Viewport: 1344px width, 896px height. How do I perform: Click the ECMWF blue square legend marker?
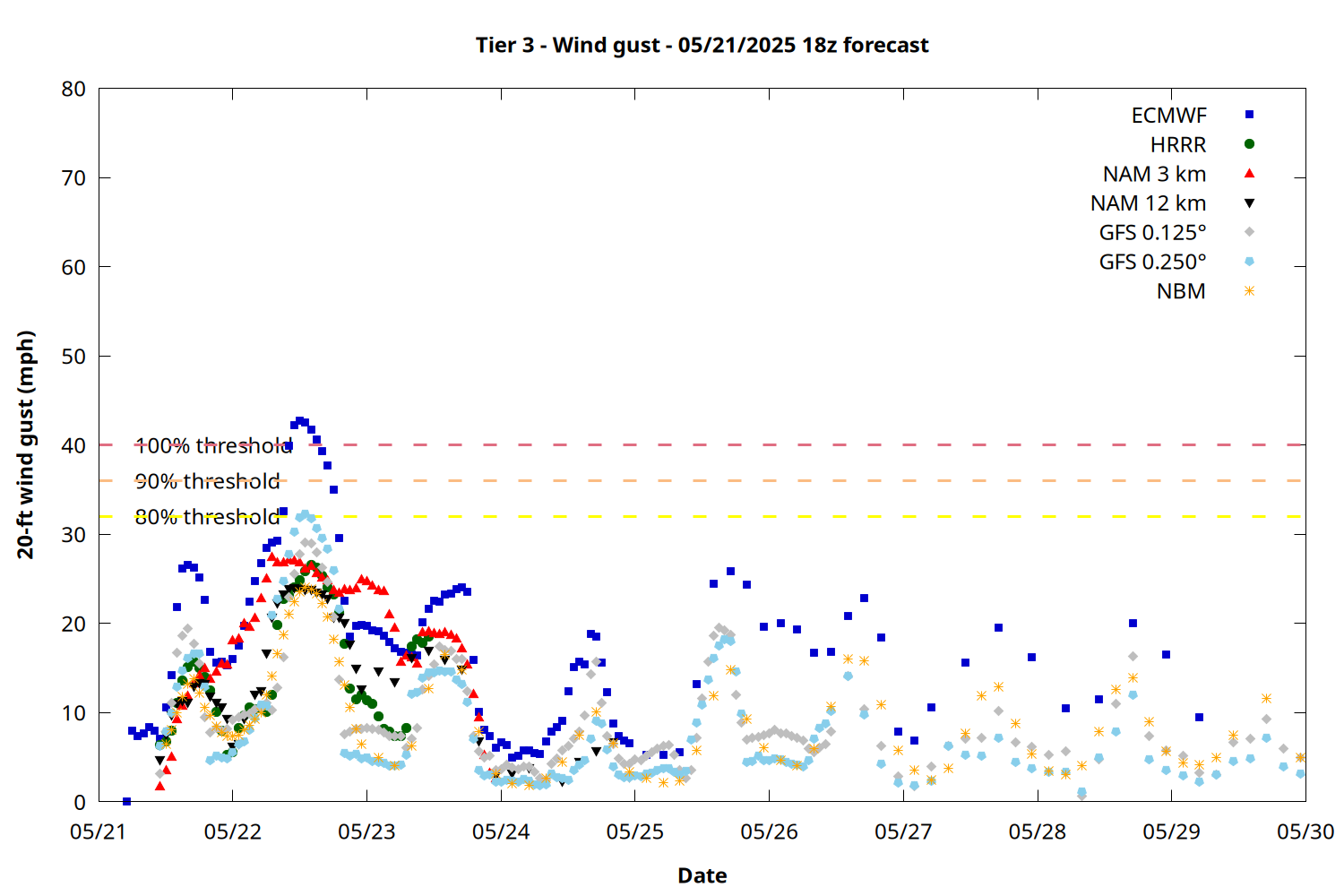[x=1249, y=115]
